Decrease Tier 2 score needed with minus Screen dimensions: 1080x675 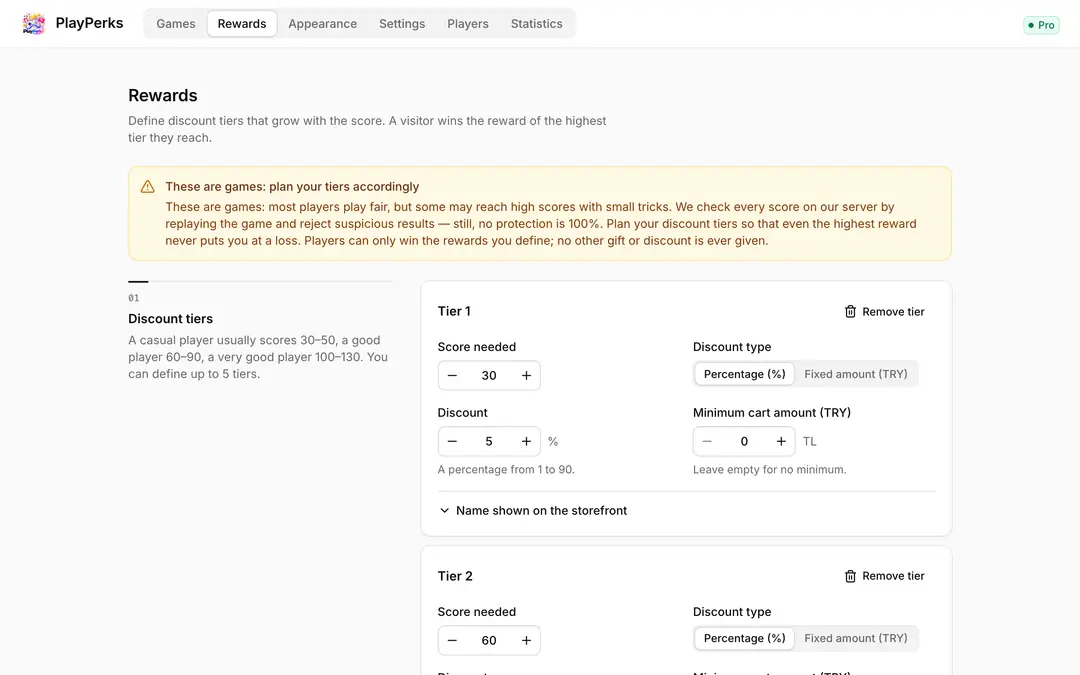pos(453,641)
